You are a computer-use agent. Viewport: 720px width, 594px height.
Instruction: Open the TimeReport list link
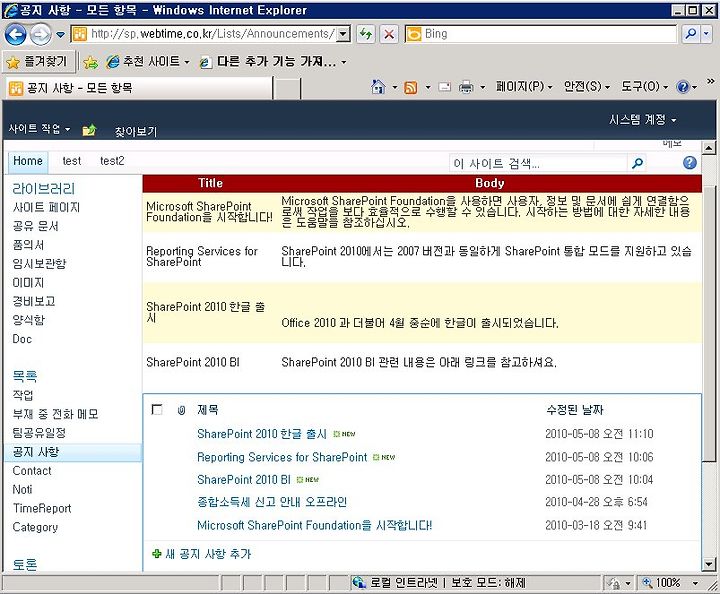(42, 508)
